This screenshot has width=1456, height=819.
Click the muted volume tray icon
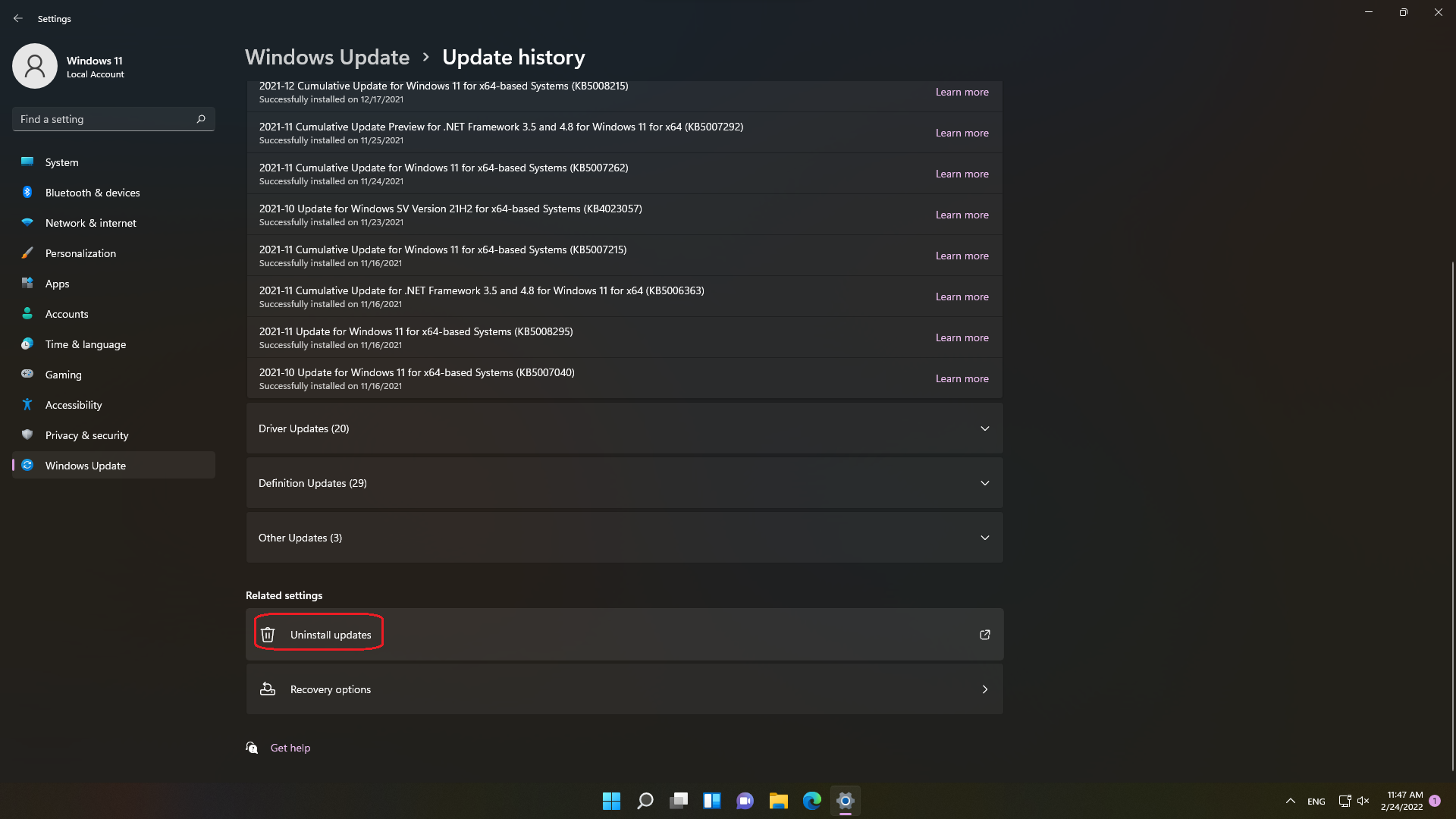coord(1363,801)
